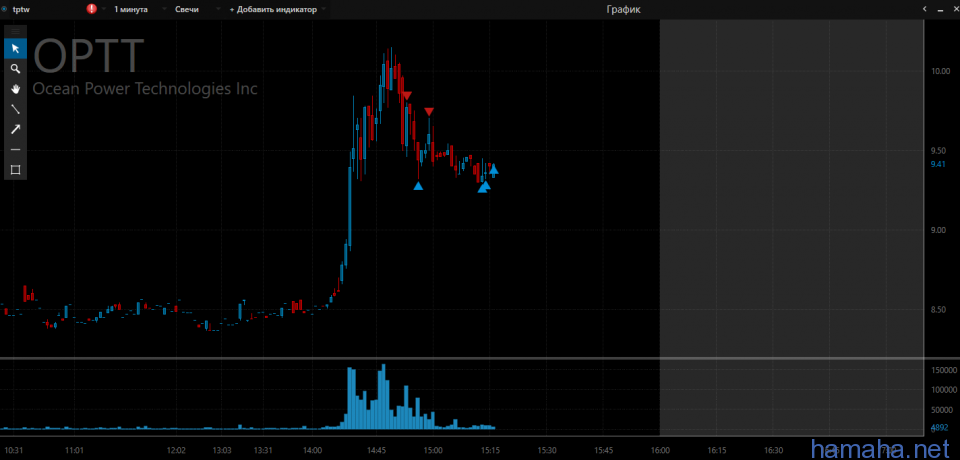Click the red sell marker near 9.85

point(407,96)
